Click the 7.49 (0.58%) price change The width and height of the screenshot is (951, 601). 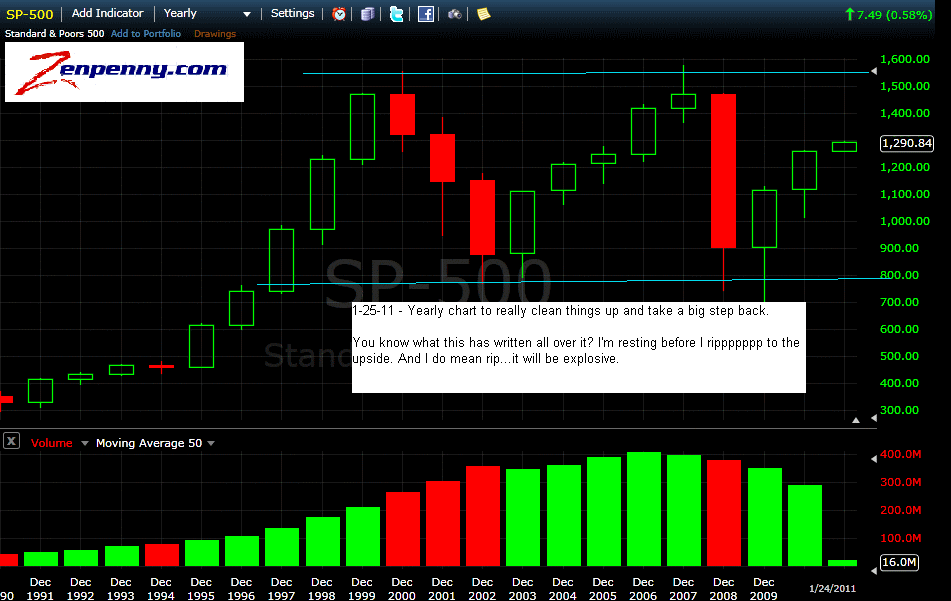[889, 15]
